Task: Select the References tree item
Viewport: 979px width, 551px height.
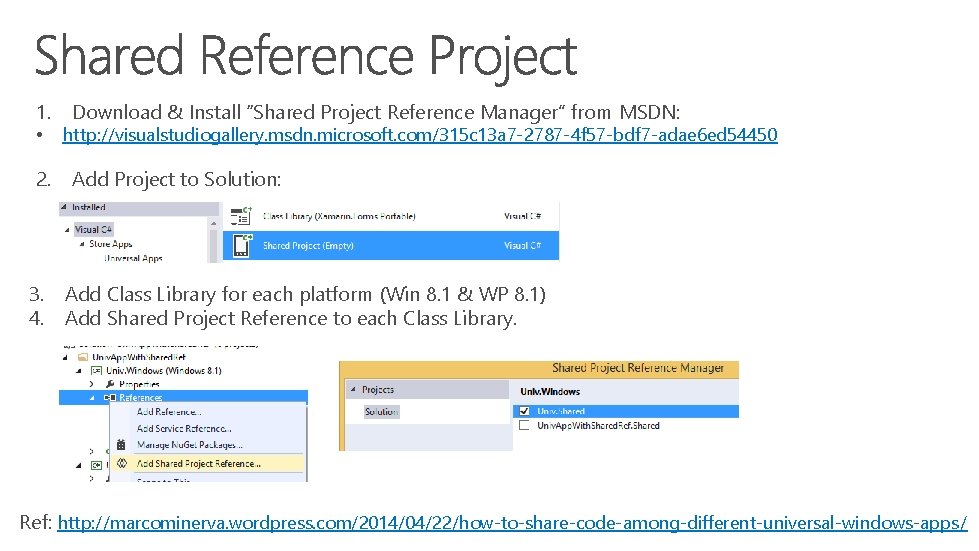Action: pos(140,397)
